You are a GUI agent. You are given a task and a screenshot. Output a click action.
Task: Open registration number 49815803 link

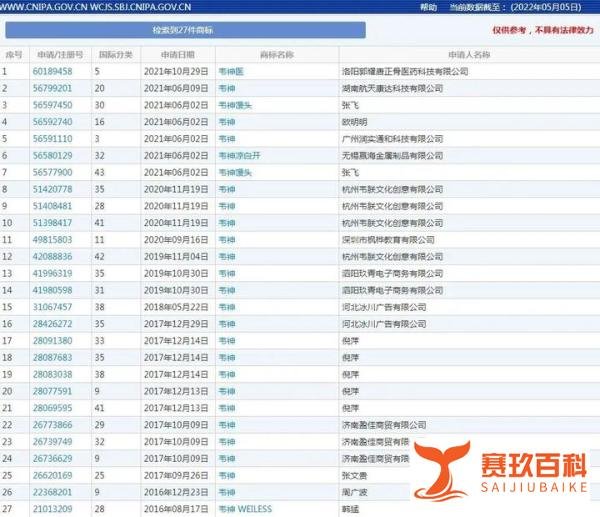click(x=52, y=240)
